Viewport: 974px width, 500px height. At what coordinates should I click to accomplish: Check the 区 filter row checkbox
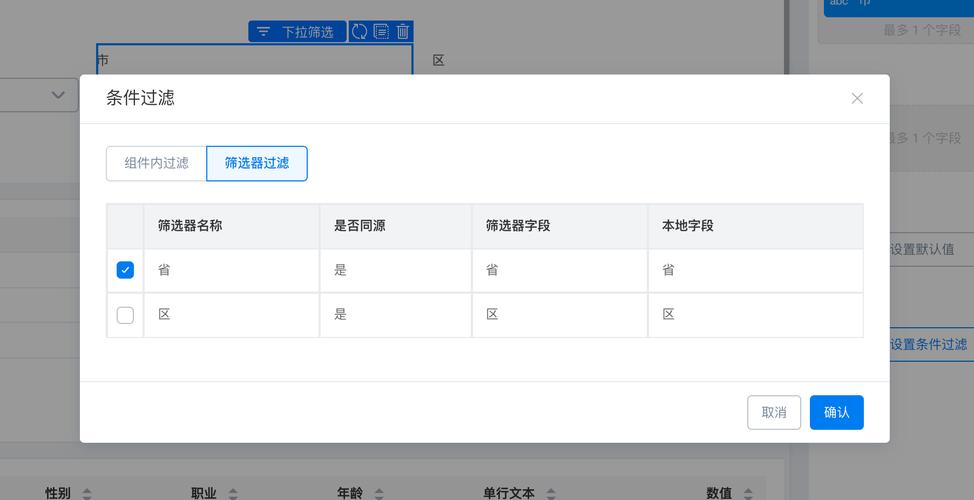tap(125, 315)
